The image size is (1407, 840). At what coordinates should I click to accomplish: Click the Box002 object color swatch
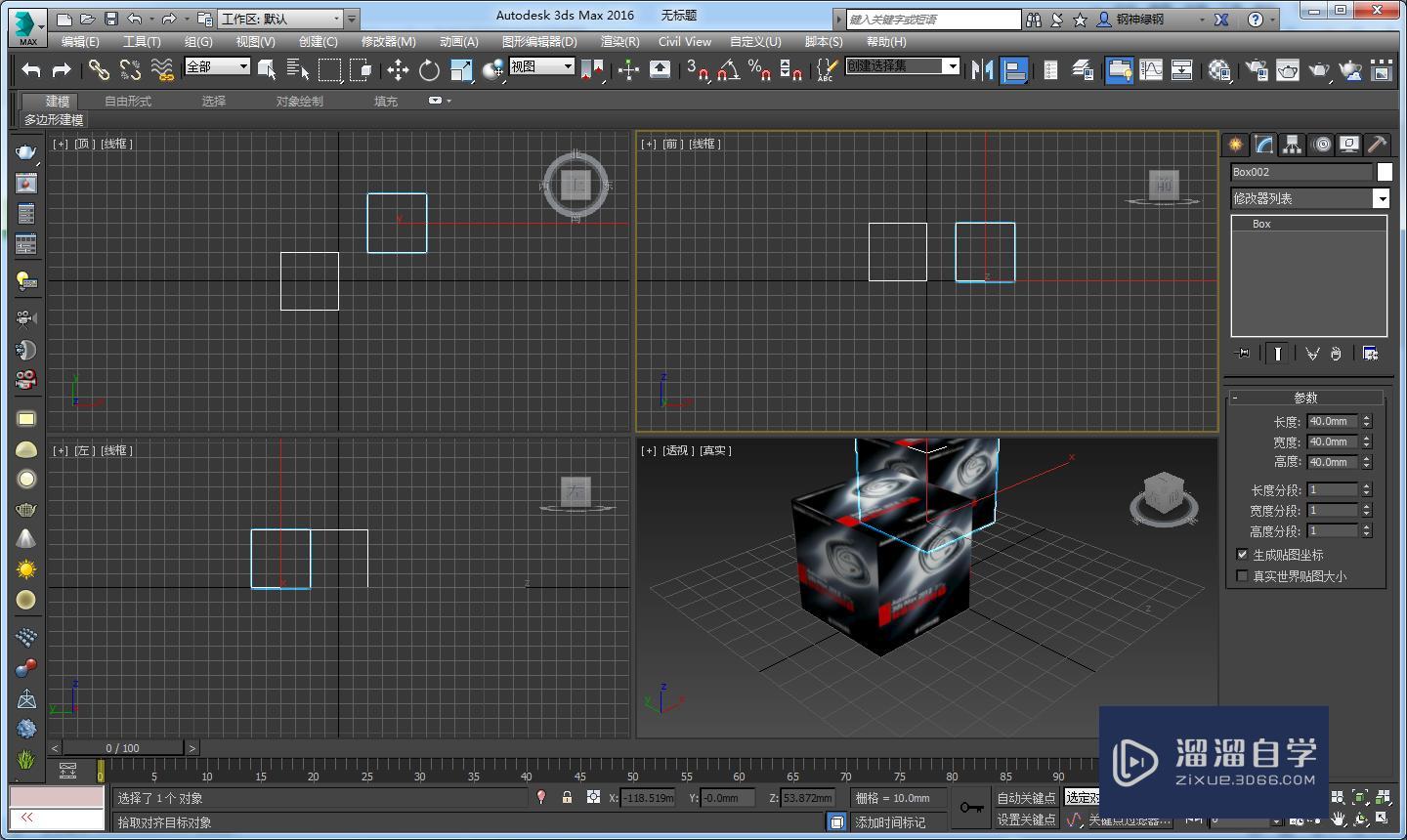pos(1385,172)
